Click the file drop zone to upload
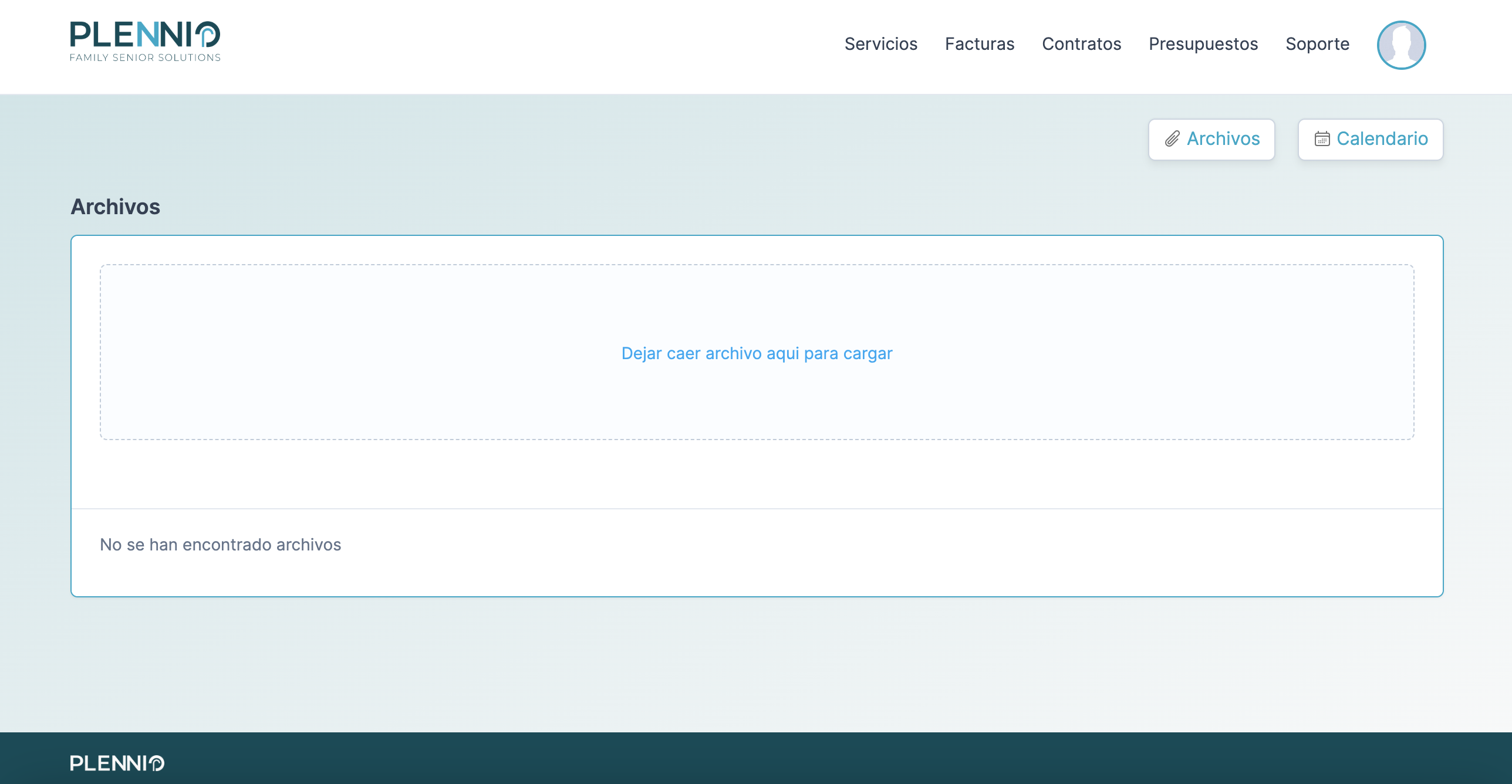1512x784 pixels. (757, 352)
